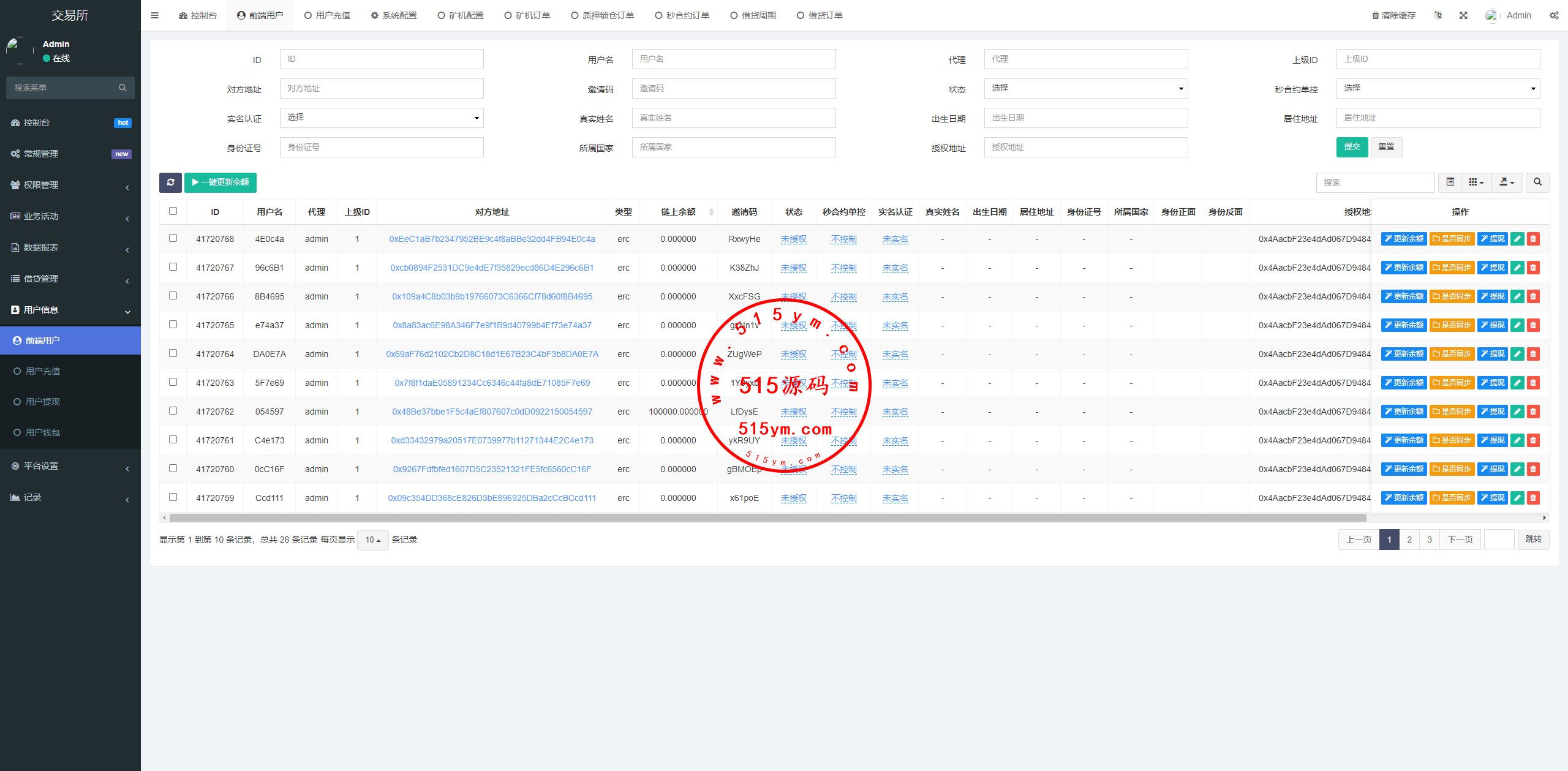Click the magnifier search icon beside toolbar

[1537, 182]
